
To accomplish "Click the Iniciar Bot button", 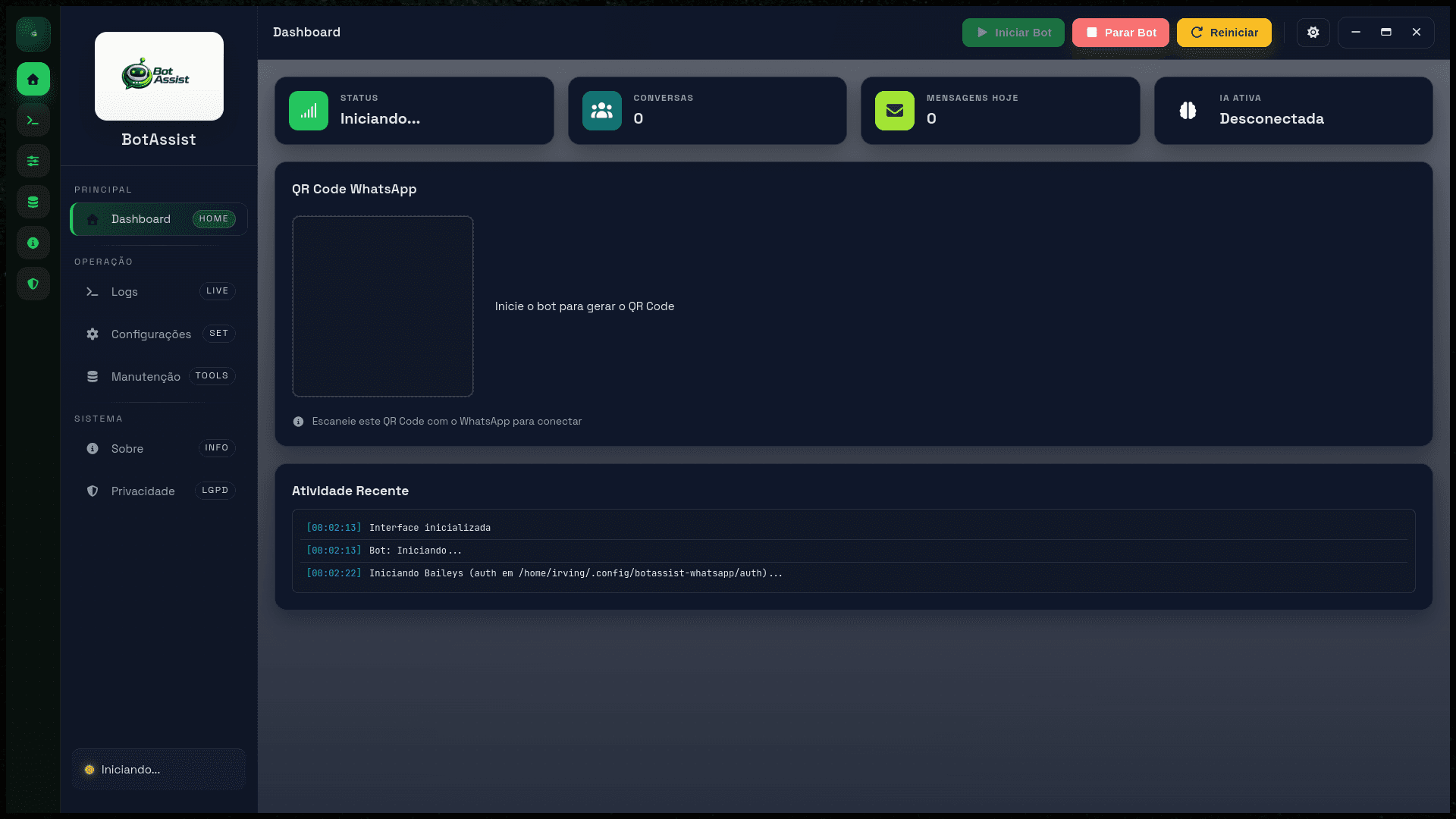I will [1013, 33].
